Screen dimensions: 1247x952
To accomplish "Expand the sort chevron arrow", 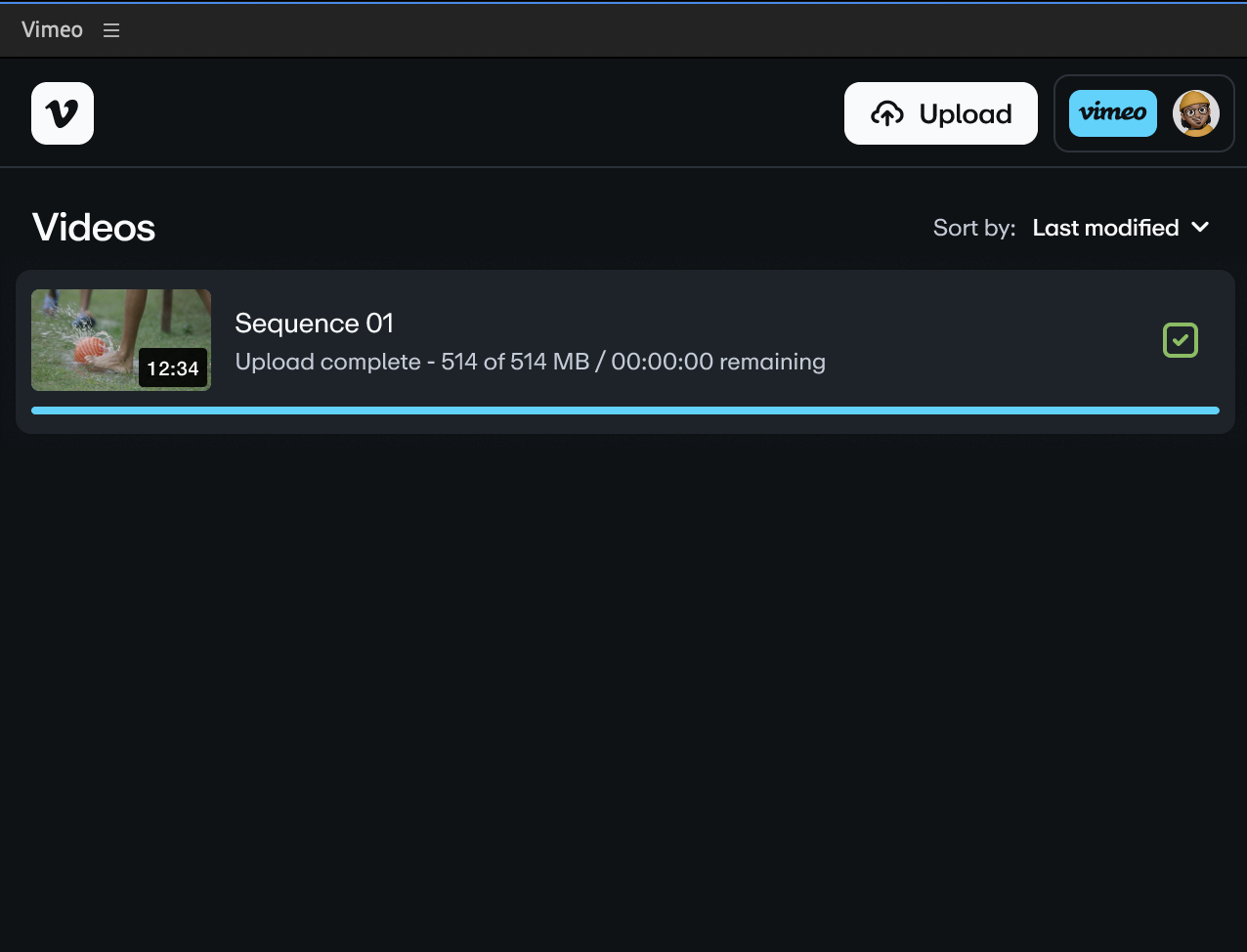I will pos(1201,228).
